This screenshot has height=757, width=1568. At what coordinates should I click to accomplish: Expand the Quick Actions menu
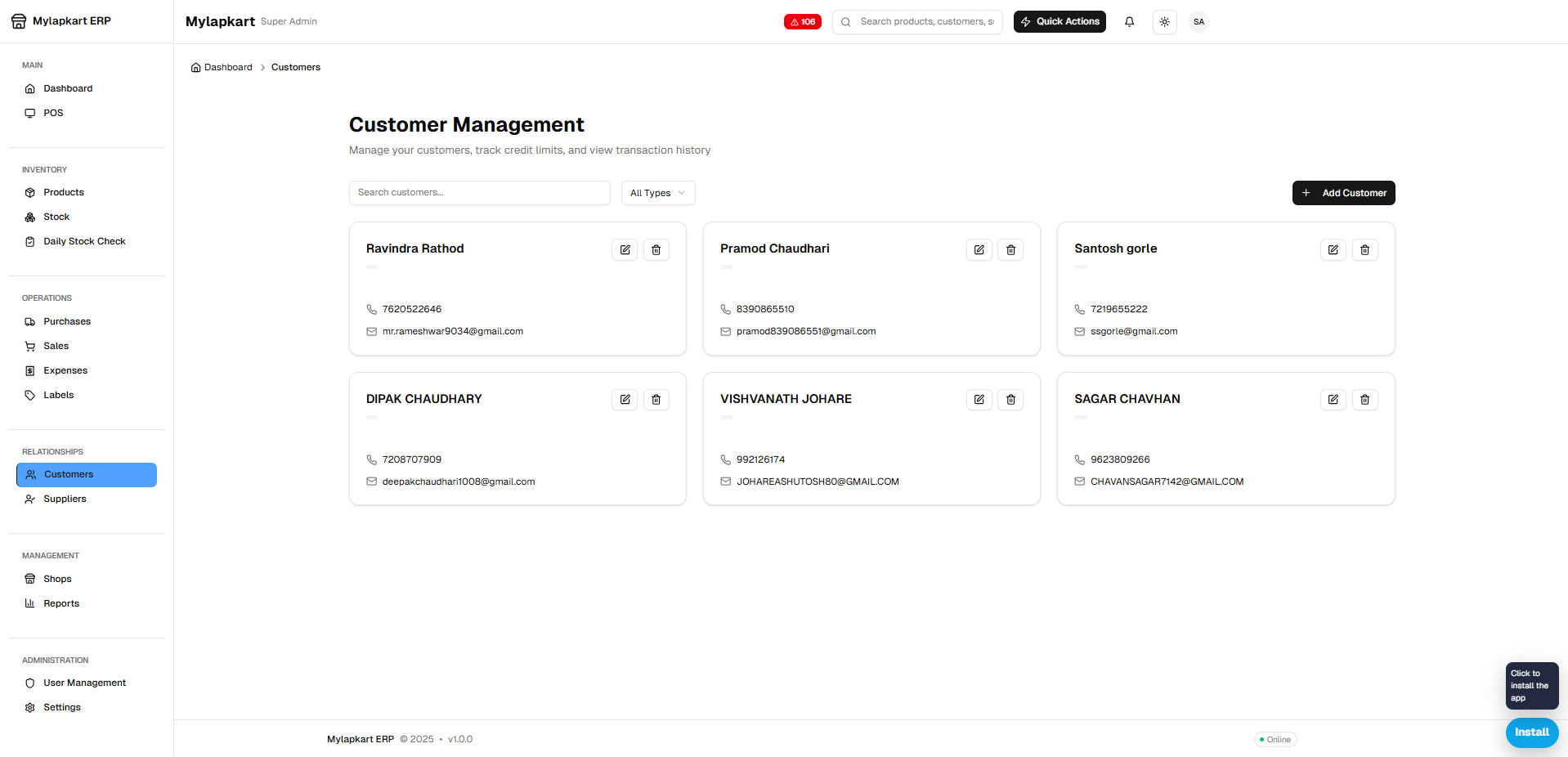(1060, 22)
